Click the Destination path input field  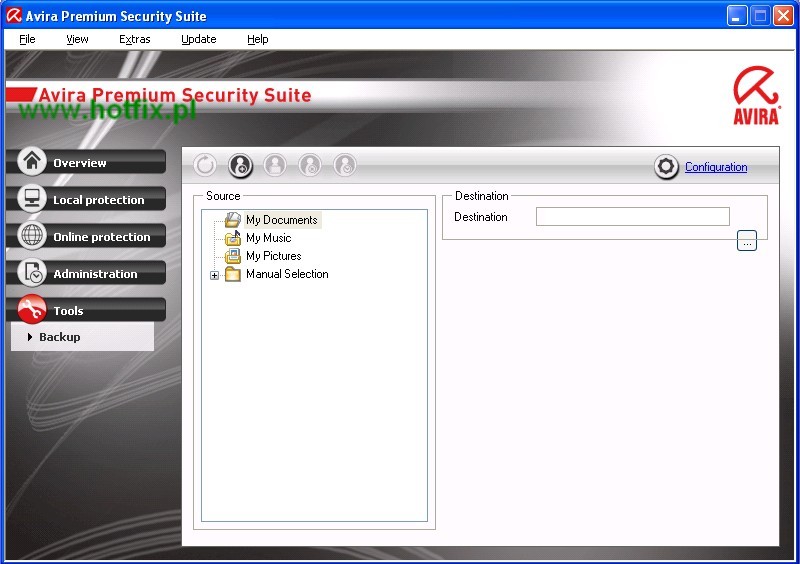[632, 217]
